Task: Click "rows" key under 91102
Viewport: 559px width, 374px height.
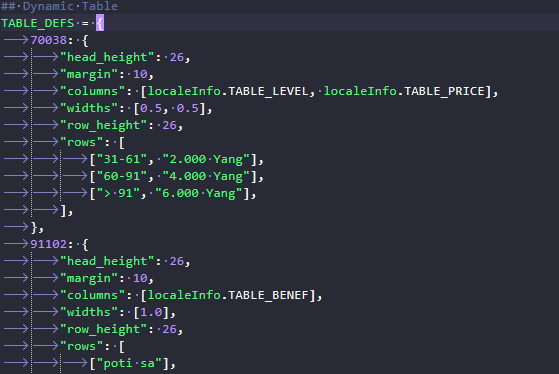Action: click(81, 346)
